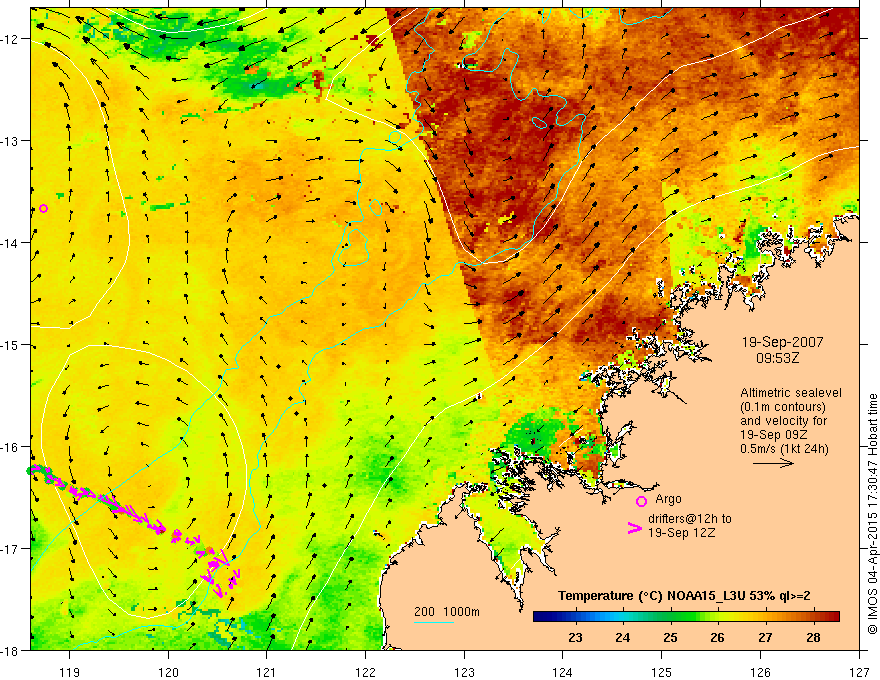Click the (0.1m contours) text
The height and width of the screenshot is (680, 880).
point(783,407)
